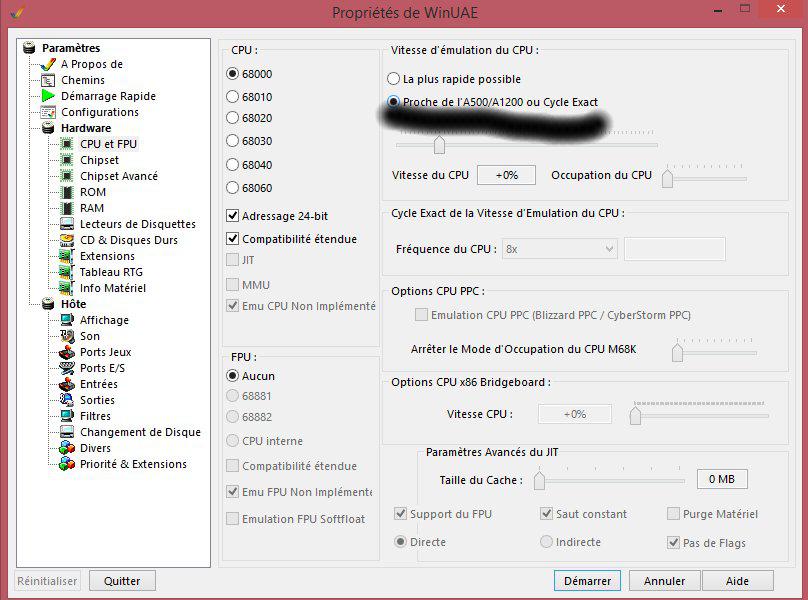Select Aucun FPU radio button
The image size is (808, 600).
click(232, 376)
